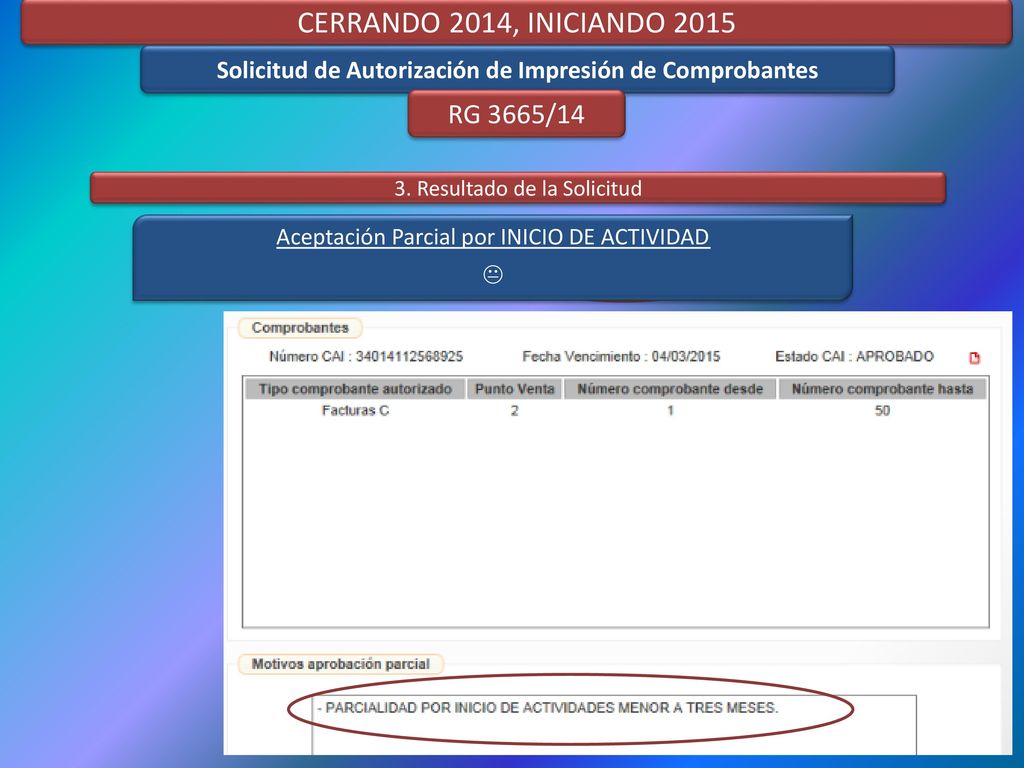
Task: Click the Solicitud de Autorización de Impresión title
Action: (517, 70)
